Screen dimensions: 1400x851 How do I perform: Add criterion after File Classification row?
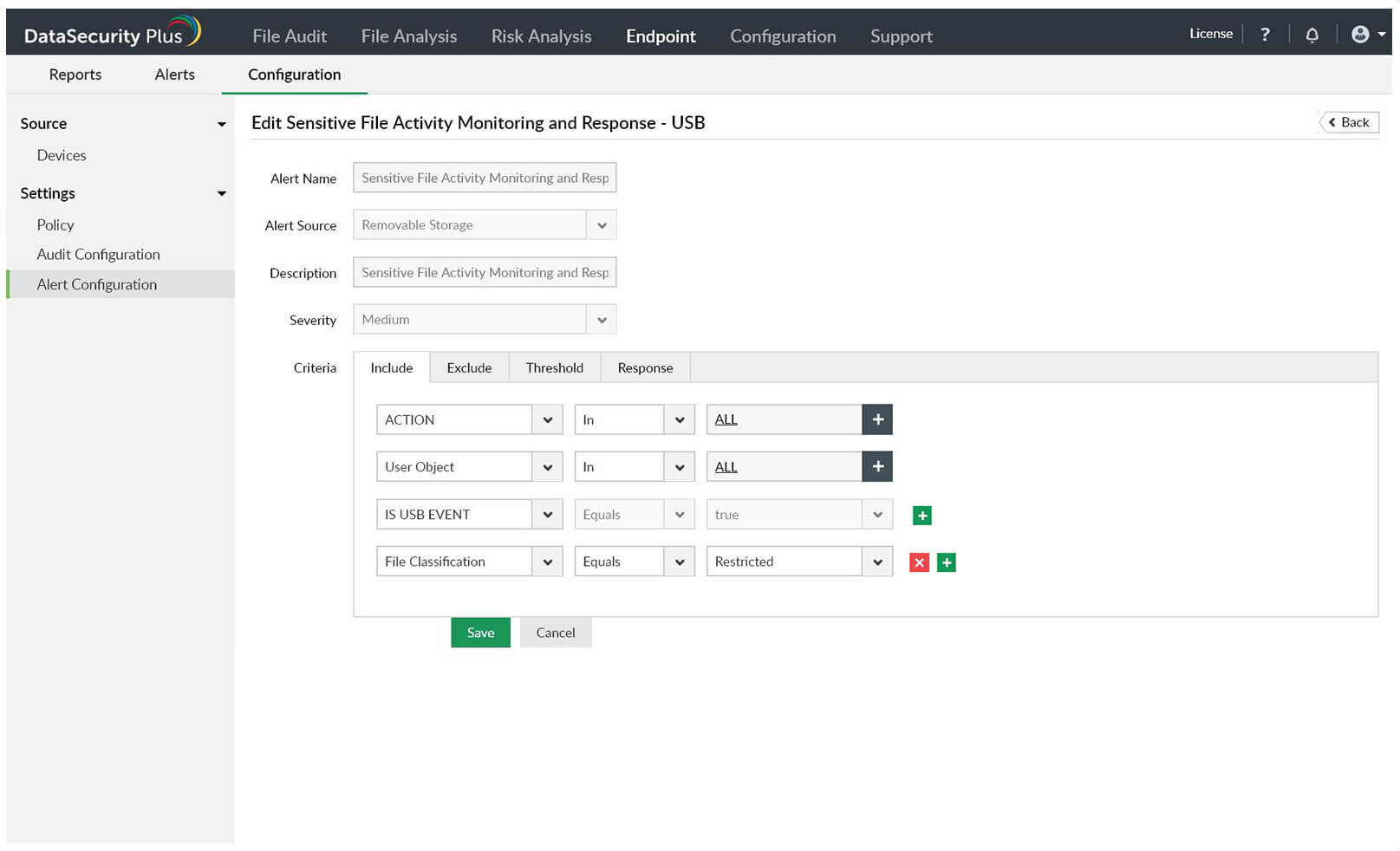click(x=947, y=562)
